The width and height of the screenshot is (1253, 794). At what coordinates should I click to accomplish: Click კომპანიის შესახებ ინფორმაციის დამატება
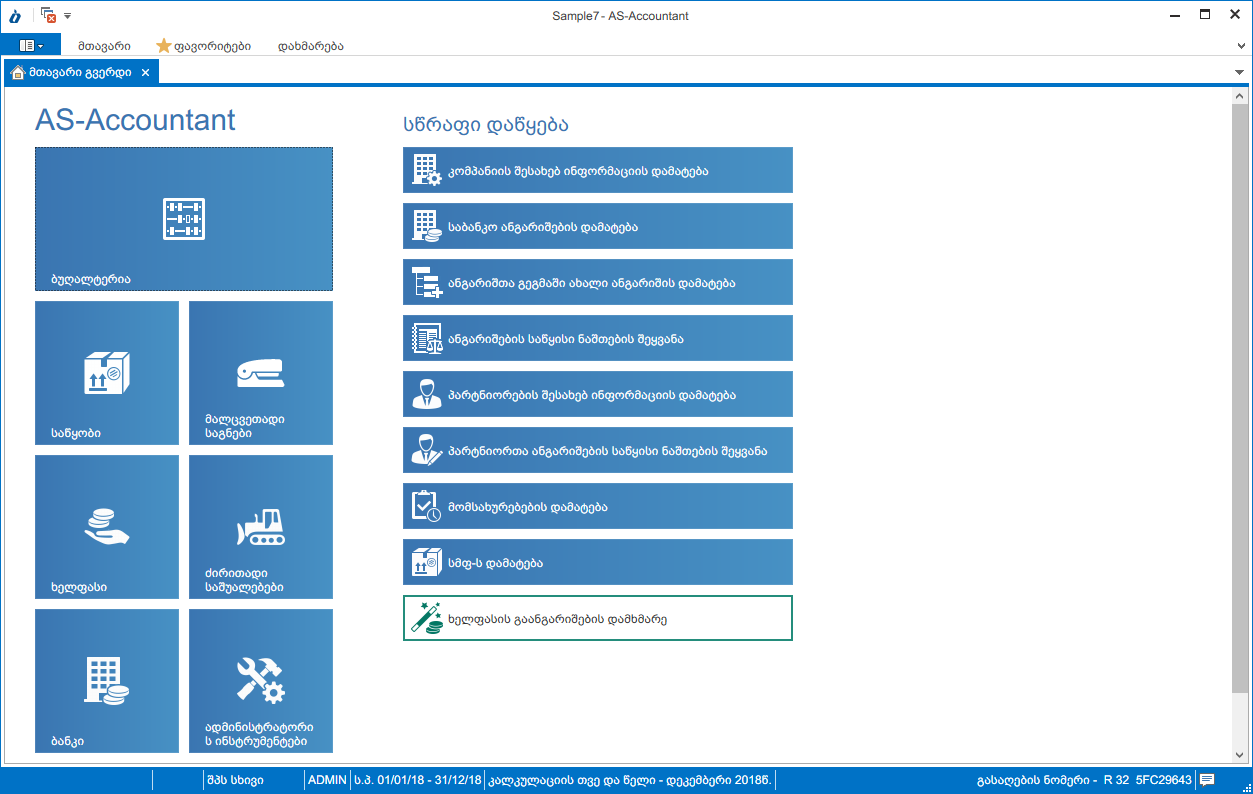pos(598,170)
